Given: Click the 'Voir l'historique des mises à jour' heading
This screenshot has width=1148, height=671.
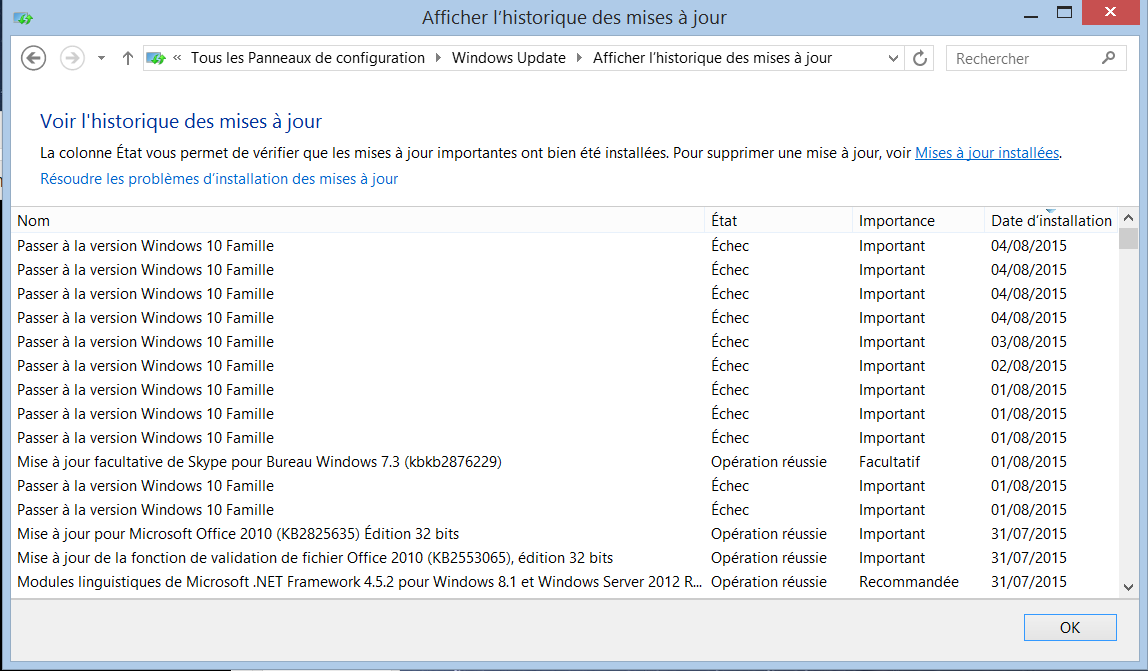Looking at the screenshot, I should [181, 122].
